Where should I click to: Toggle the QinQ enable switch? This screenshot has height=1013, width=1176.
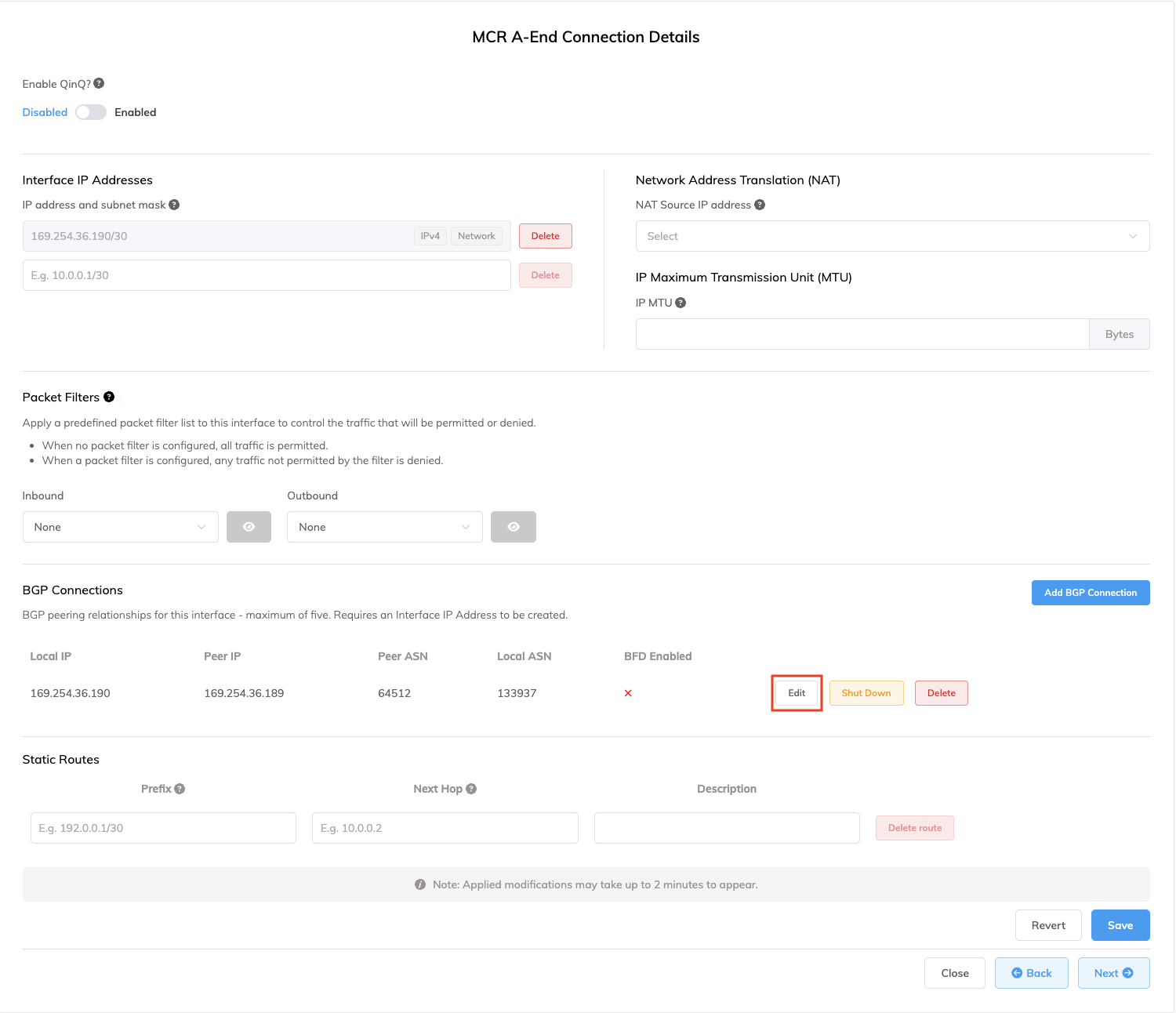click(x=91, y=112)
